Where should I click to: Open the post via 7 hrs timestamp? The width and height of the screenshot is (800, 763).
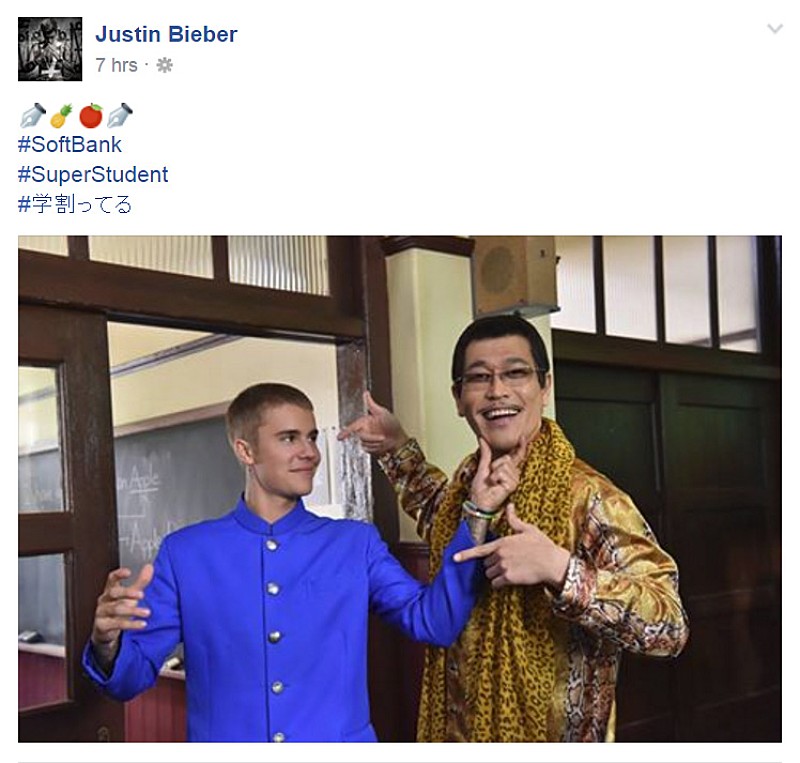116,65
